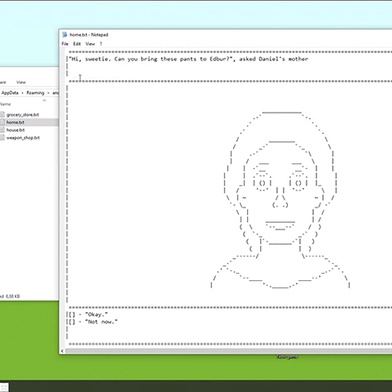Click the brackets before "Okay." option
This screenshot has width=392, height=392.
(72, 314)
